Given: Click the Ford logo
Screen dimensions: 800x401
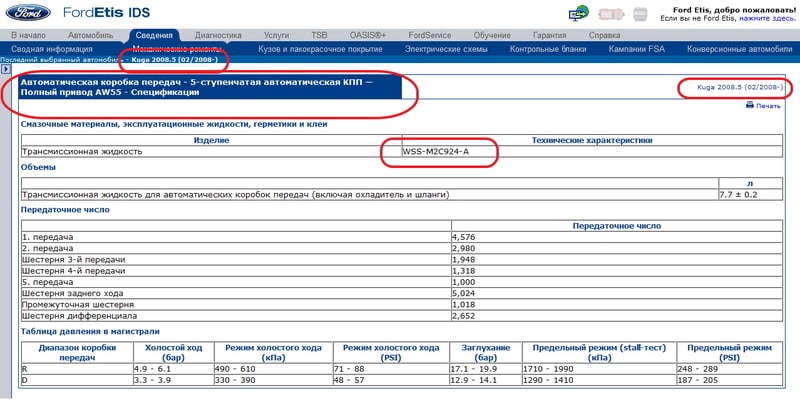Looking at the screenshot, I should tap(28, 13).
